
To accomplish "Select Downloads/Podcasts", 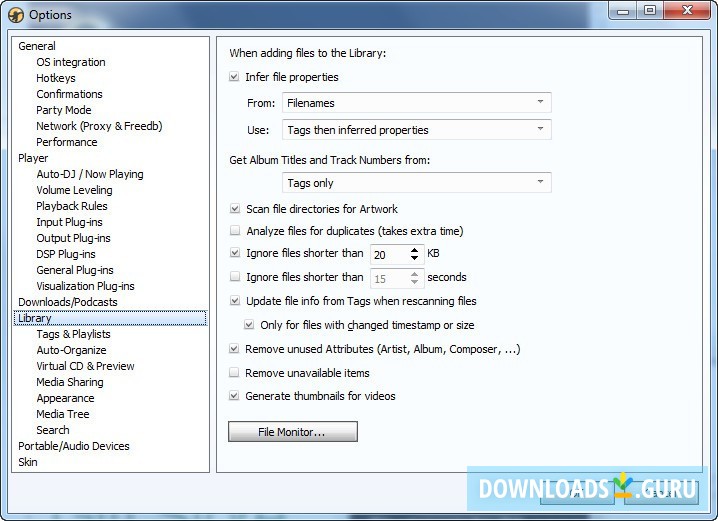I will [x=68, y=303].
